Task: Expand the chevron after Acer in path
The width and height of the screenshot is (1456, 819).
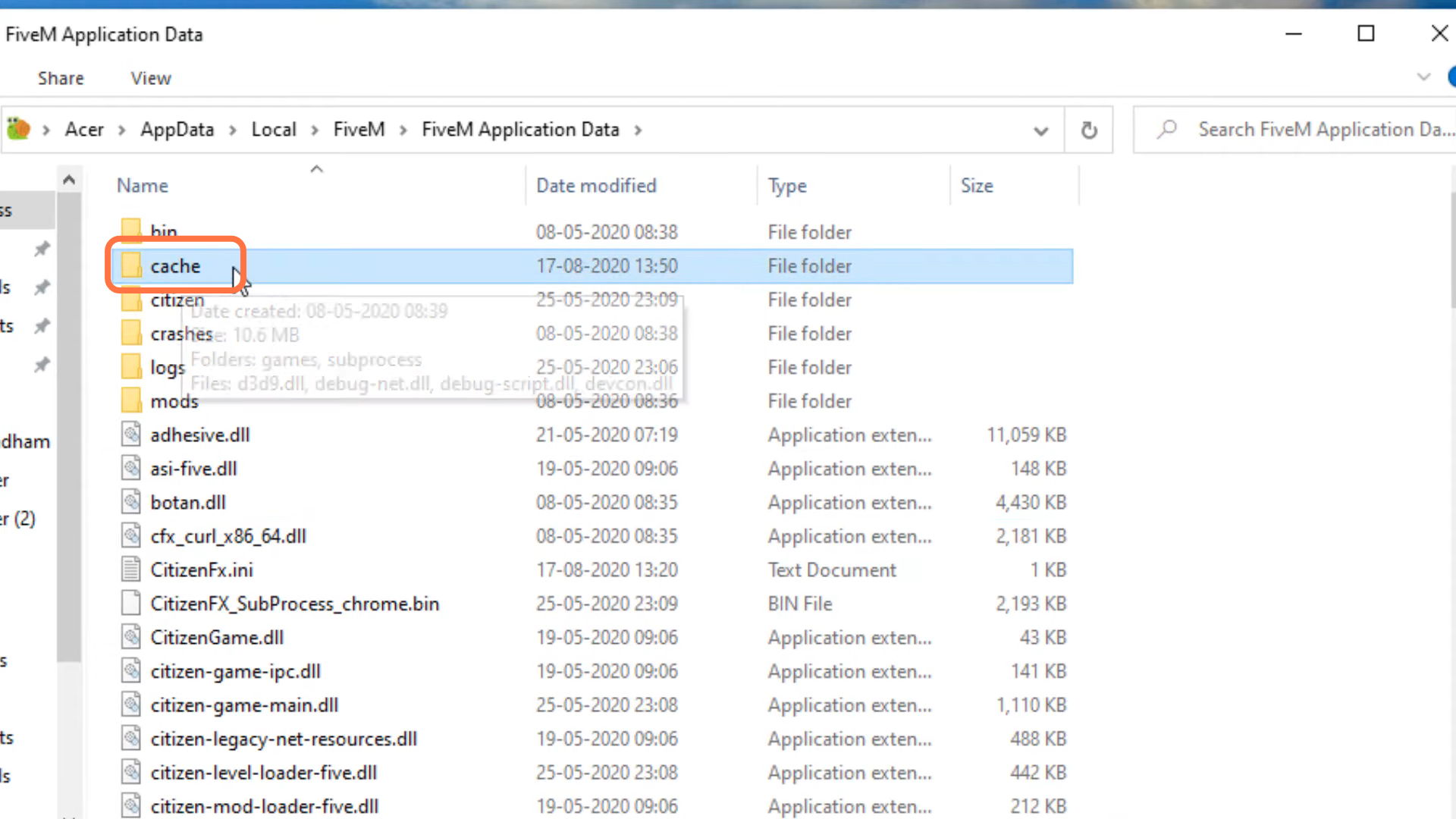Action: click(x=121, y=130)
